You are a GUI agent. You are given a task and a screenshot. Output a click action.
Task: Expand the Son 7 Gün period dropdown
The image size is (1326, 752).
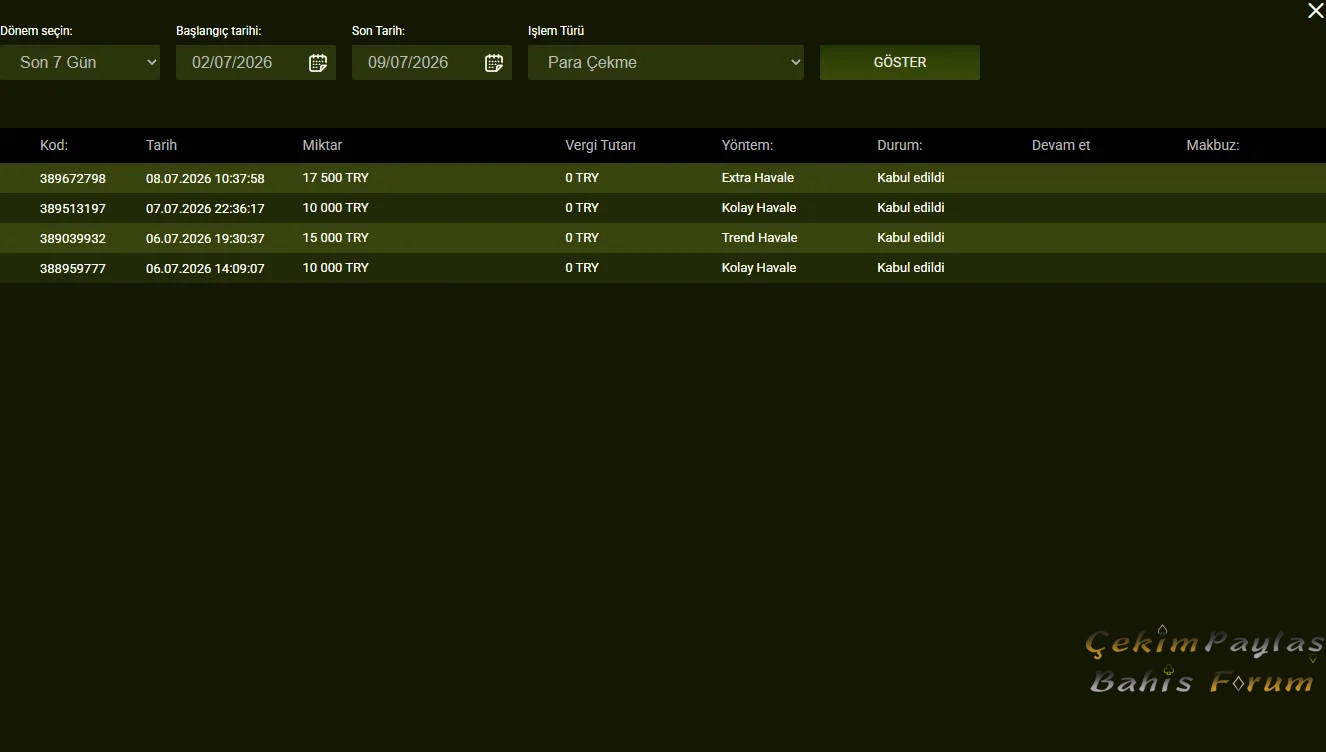point(80,62)
